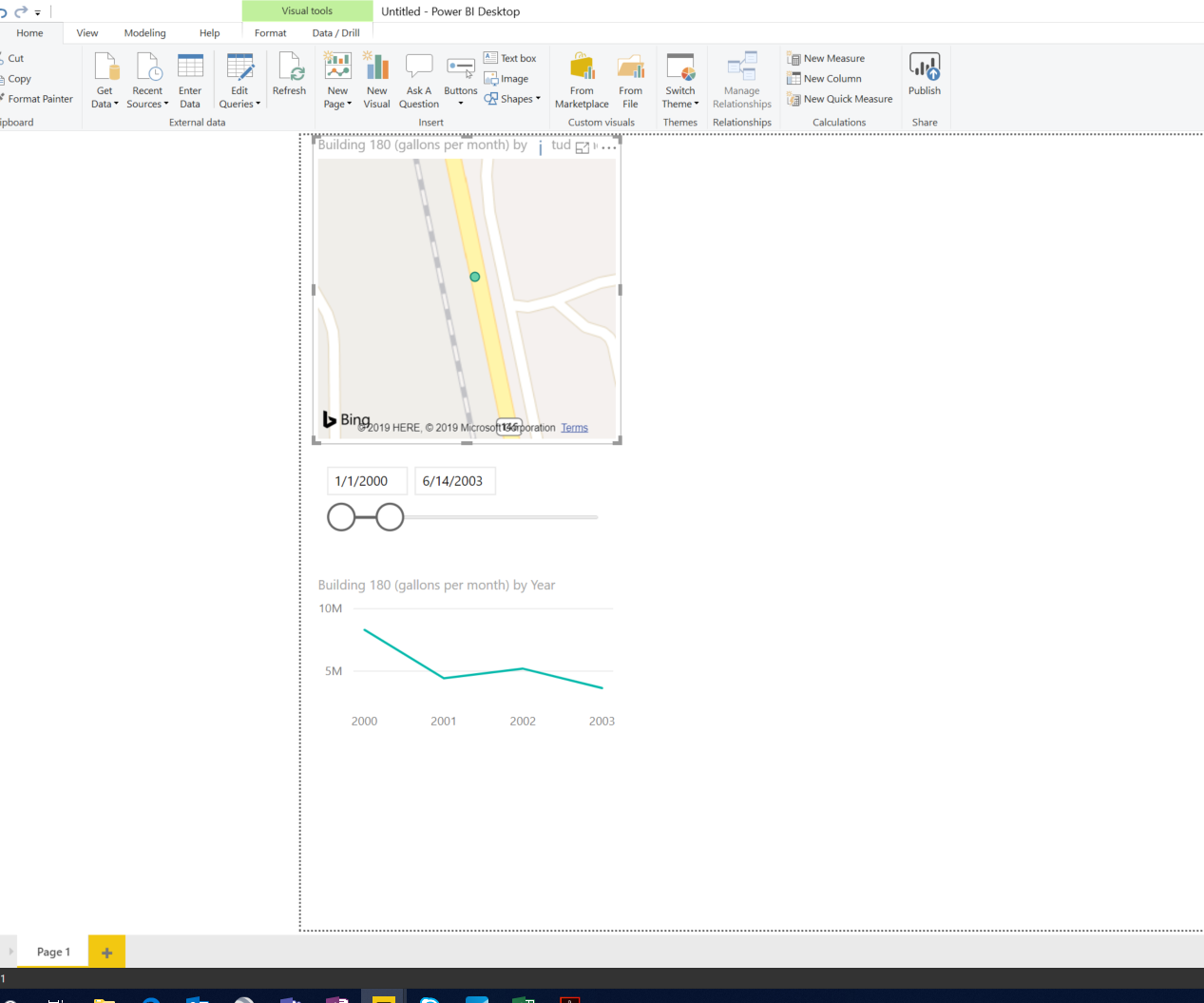
Task: Insert an Image from the ribbon
Action: [x=506, y=79]
